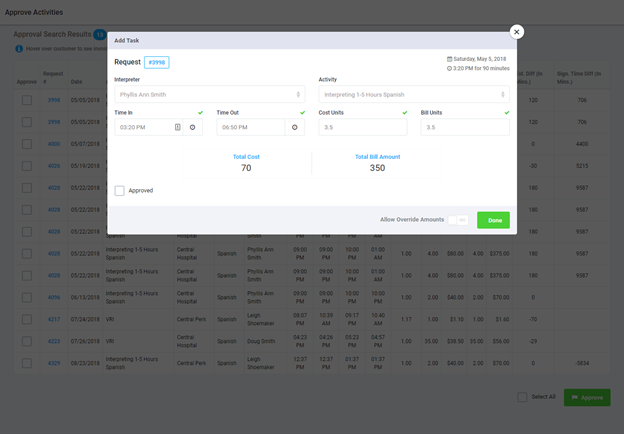The image size is (624, 434).
Task: Check the approve checkbox for request 4329
Action: 27,363
